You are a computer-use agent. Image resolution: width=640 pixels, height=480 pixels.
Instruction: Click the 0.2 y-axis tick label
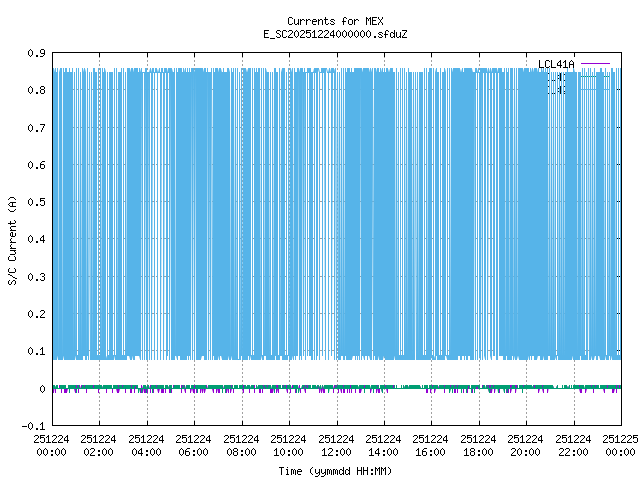click(x=35, y=314)
